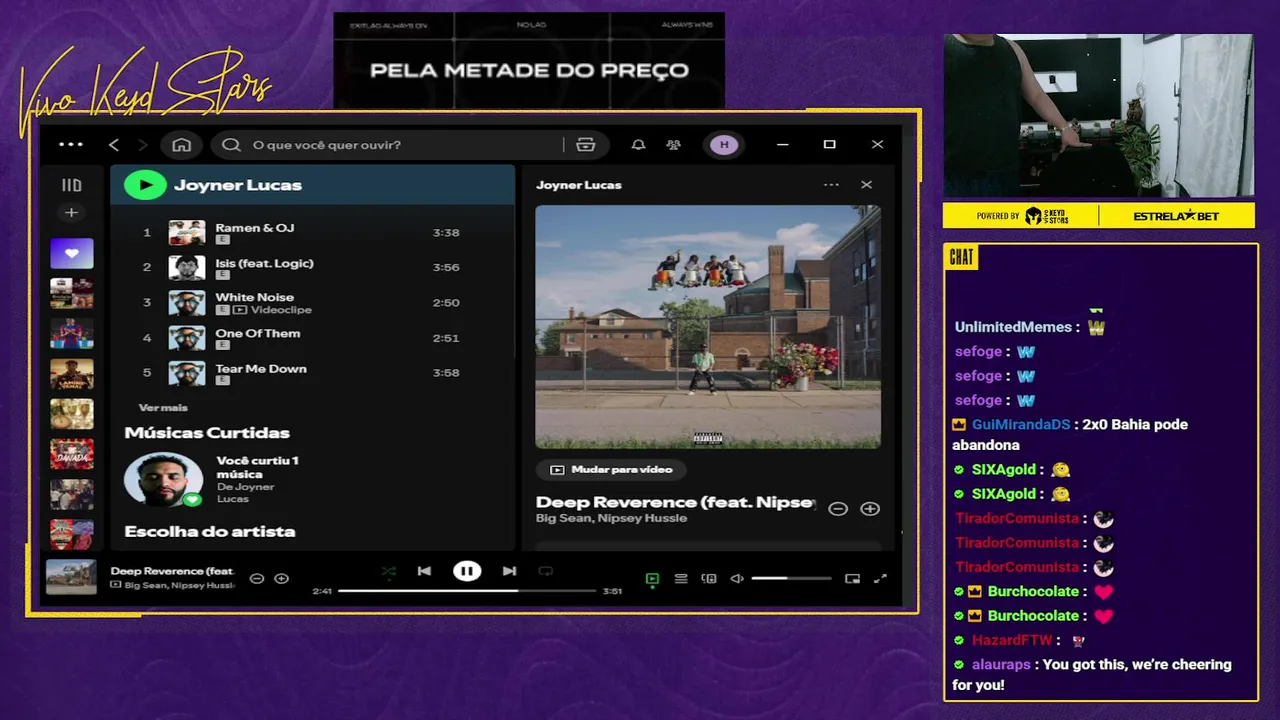Adjust the volume slider

pyautogui.click(x=791, y=578)
